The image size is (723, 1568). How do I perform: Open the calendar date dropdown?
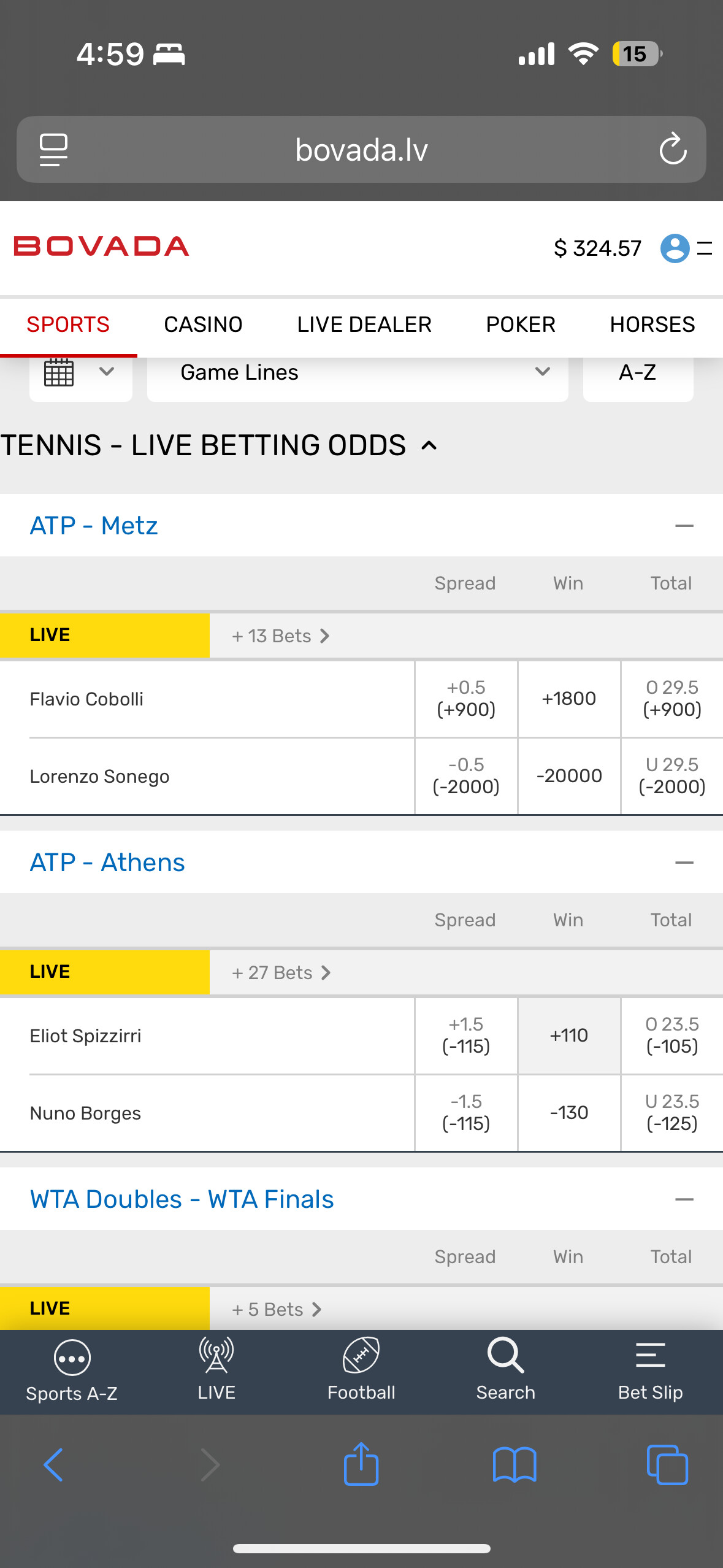point(80,373)
